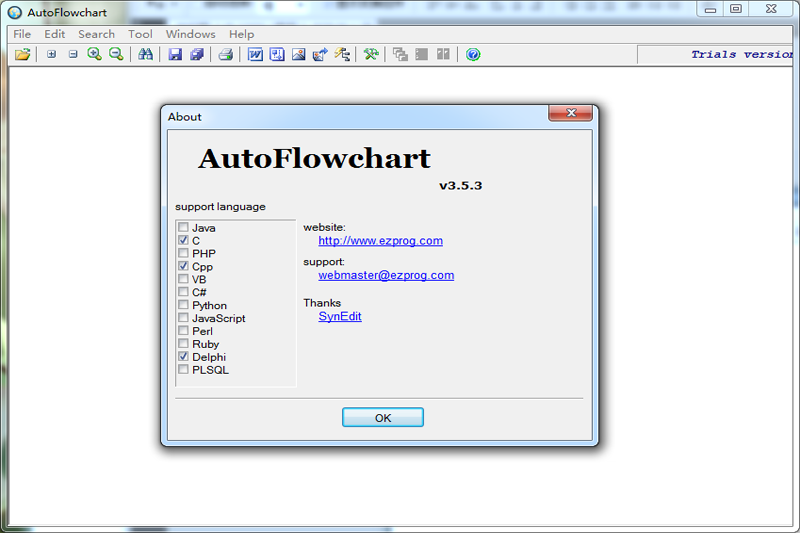Zoom out with the magnifier minus icon
800x533 pixels.
coord(116,54)
